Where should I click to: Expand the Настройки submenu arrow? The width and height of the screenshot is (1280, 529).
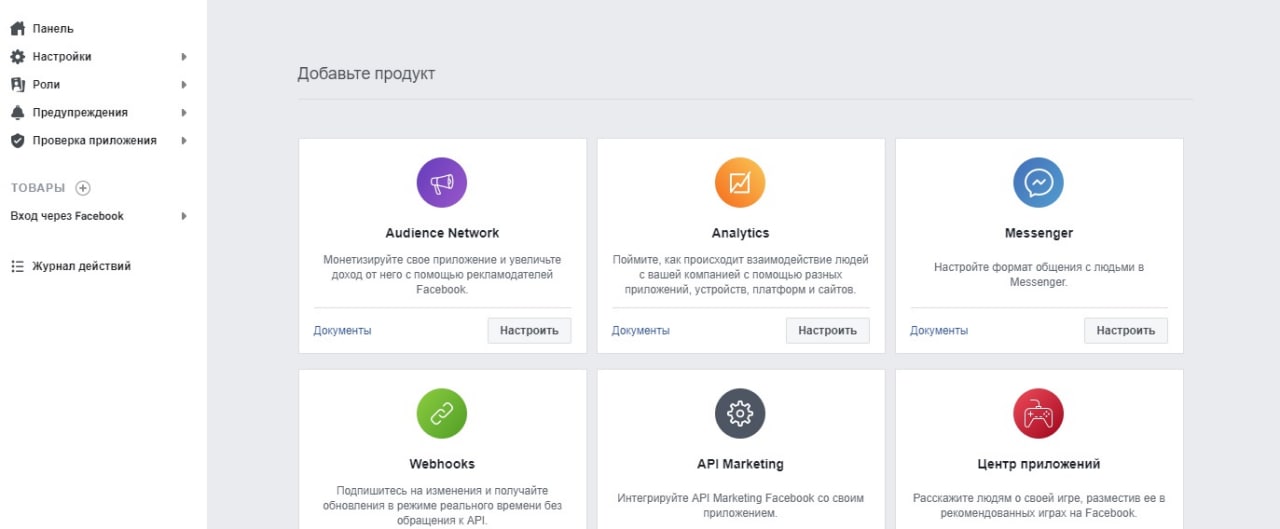tap(184, 57)
